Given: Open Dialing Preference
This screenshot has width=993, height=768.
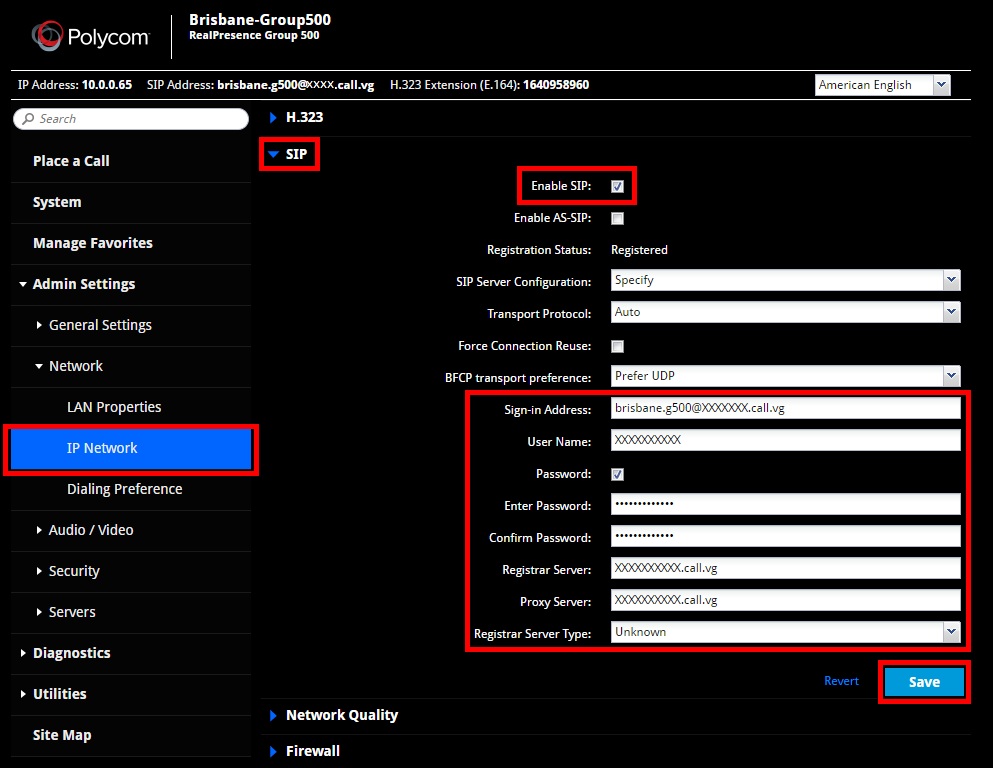Looking at the screenshot, I should (125, 489).
